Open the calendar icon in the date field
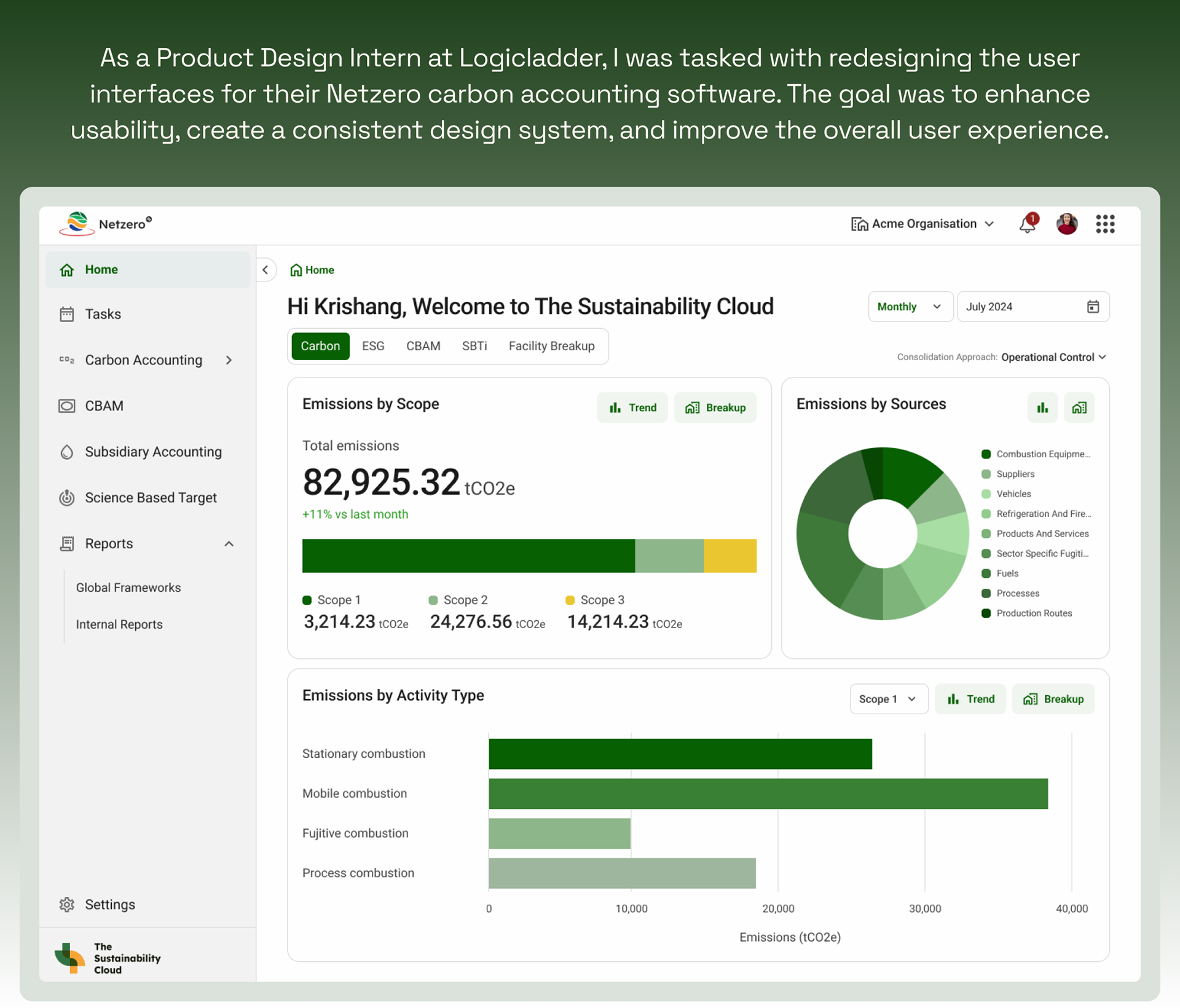Screen dimensions: 1180x1008 (x=1093, y=307)
